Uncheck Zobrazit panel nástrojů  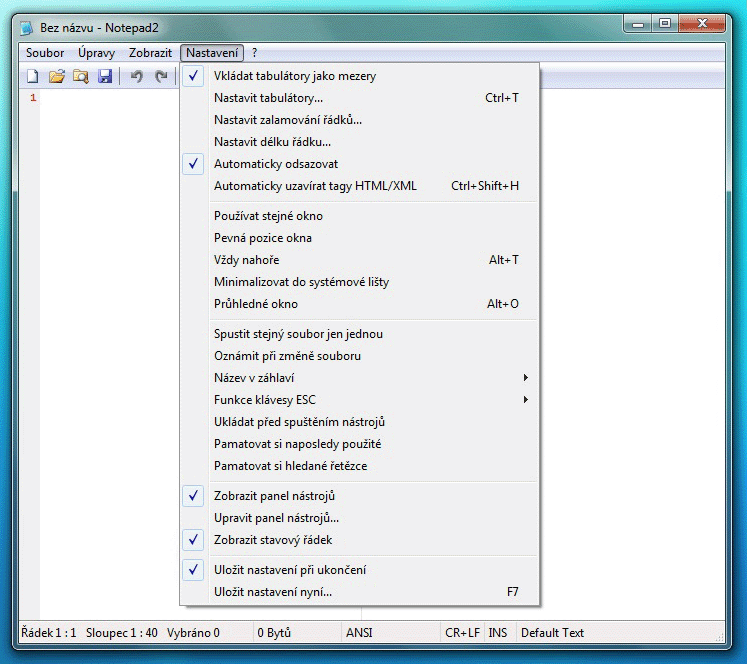point(360,496)
